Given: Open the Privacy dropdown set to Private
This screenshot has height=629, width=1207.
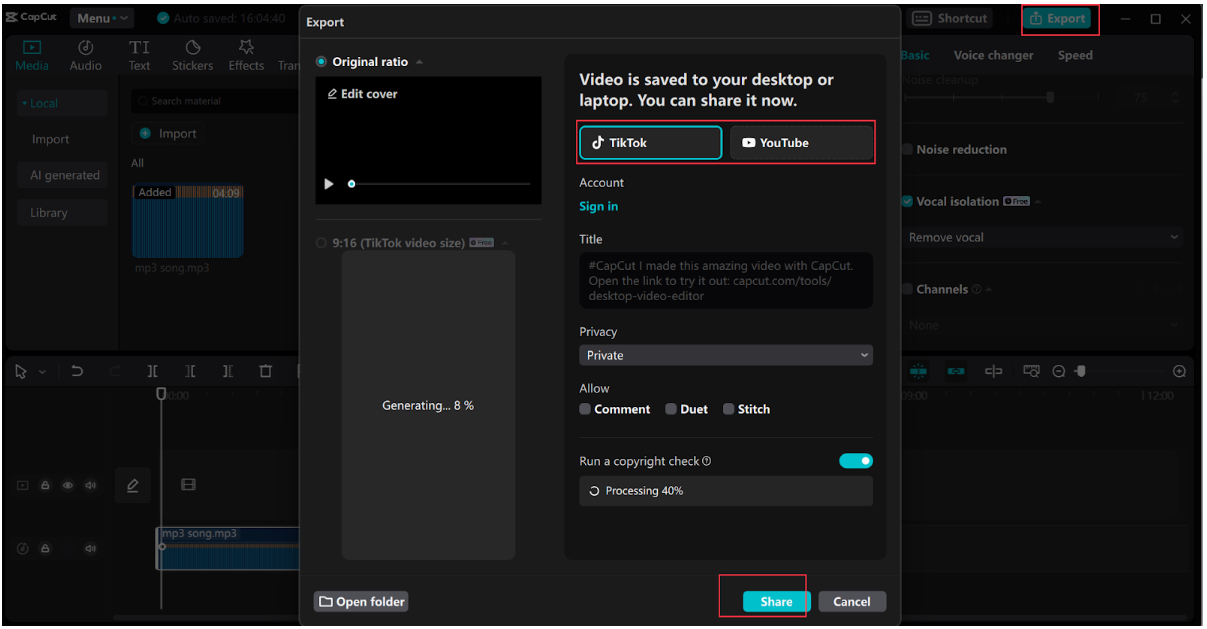Looking at the screenshot, I should (726, 355).
